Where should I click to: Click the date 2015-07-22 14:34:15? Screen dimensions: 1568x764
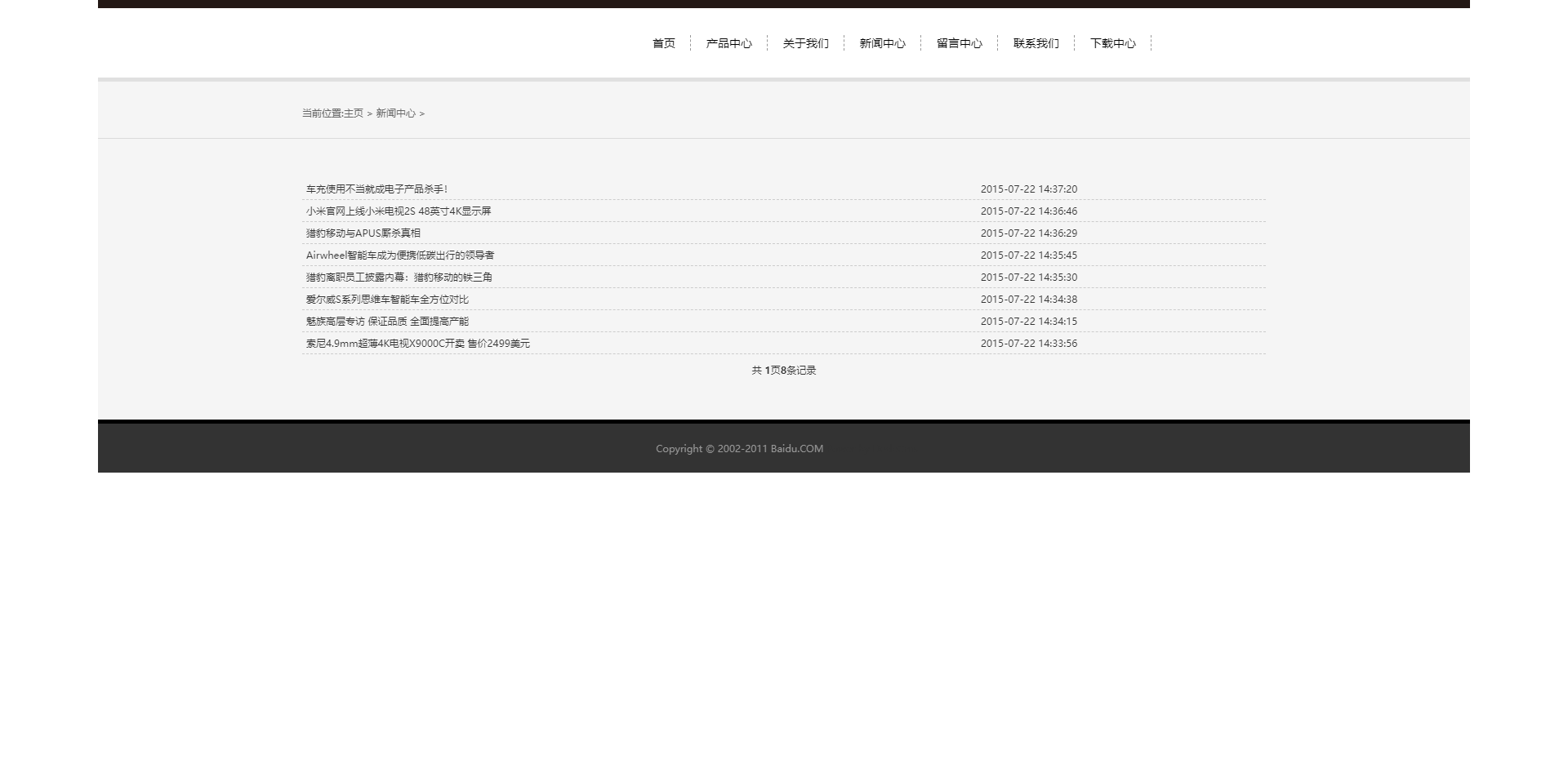[x=1029, y=321]
